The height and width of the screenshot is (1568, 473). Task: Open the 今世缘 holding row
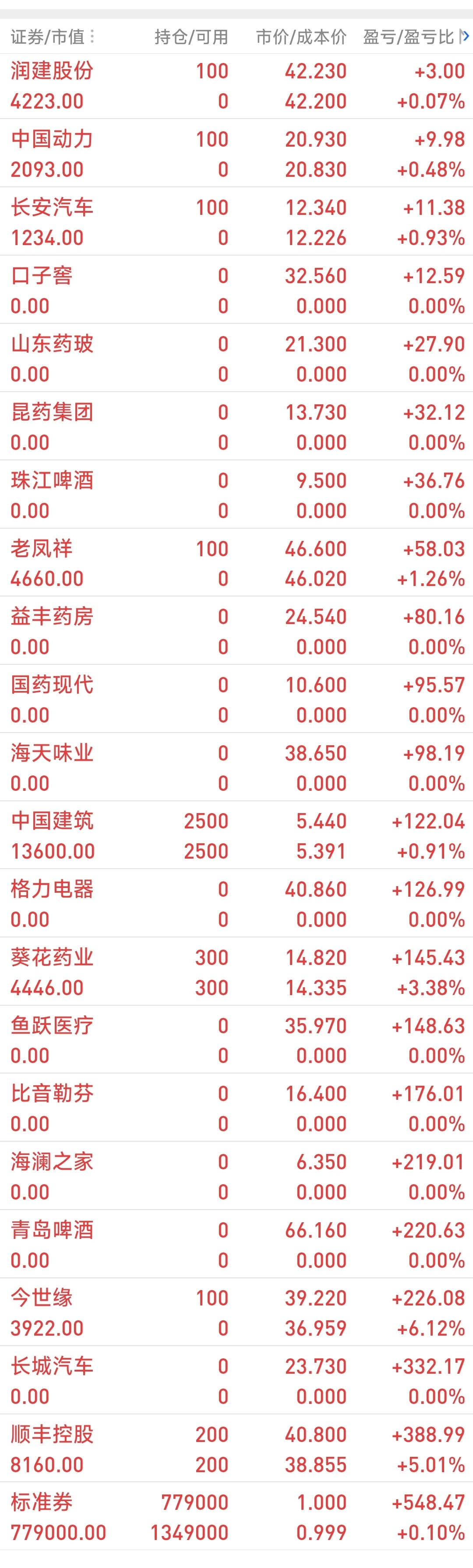[x=236, y=1312]
